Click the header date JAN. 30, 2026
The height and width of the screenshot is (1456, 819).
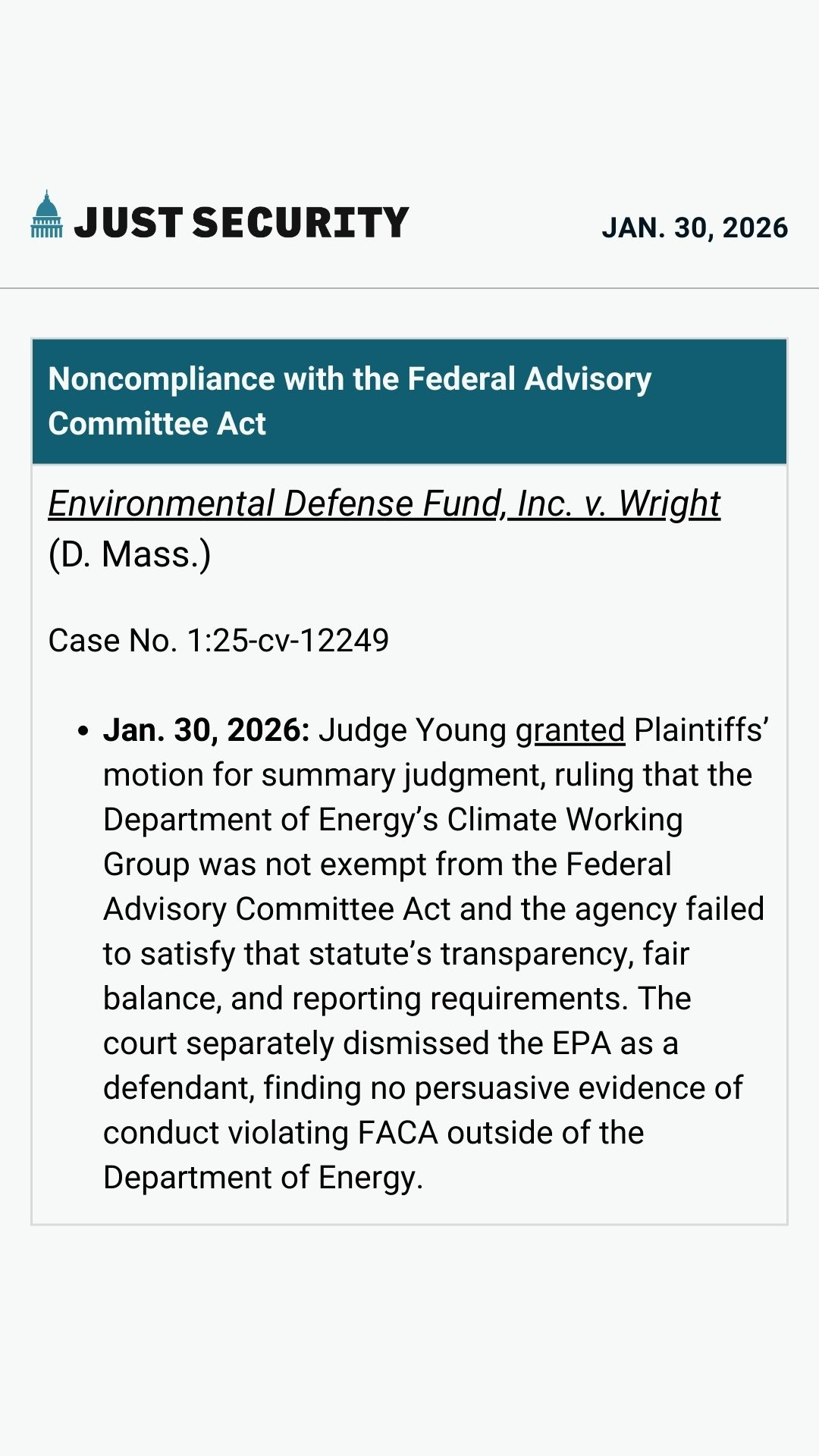695,227
